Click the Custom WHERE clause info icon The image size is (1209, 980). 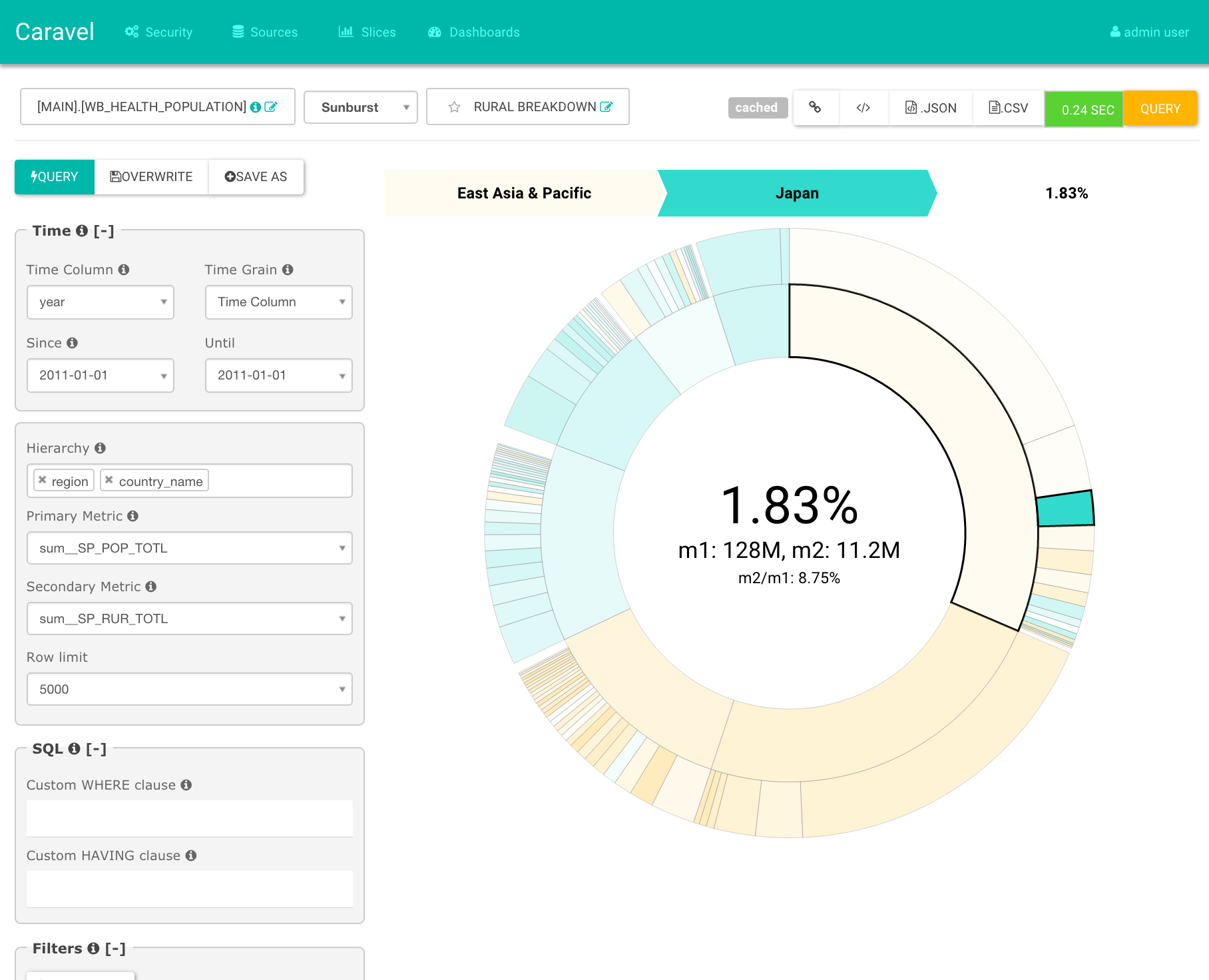tap(186, 785)
